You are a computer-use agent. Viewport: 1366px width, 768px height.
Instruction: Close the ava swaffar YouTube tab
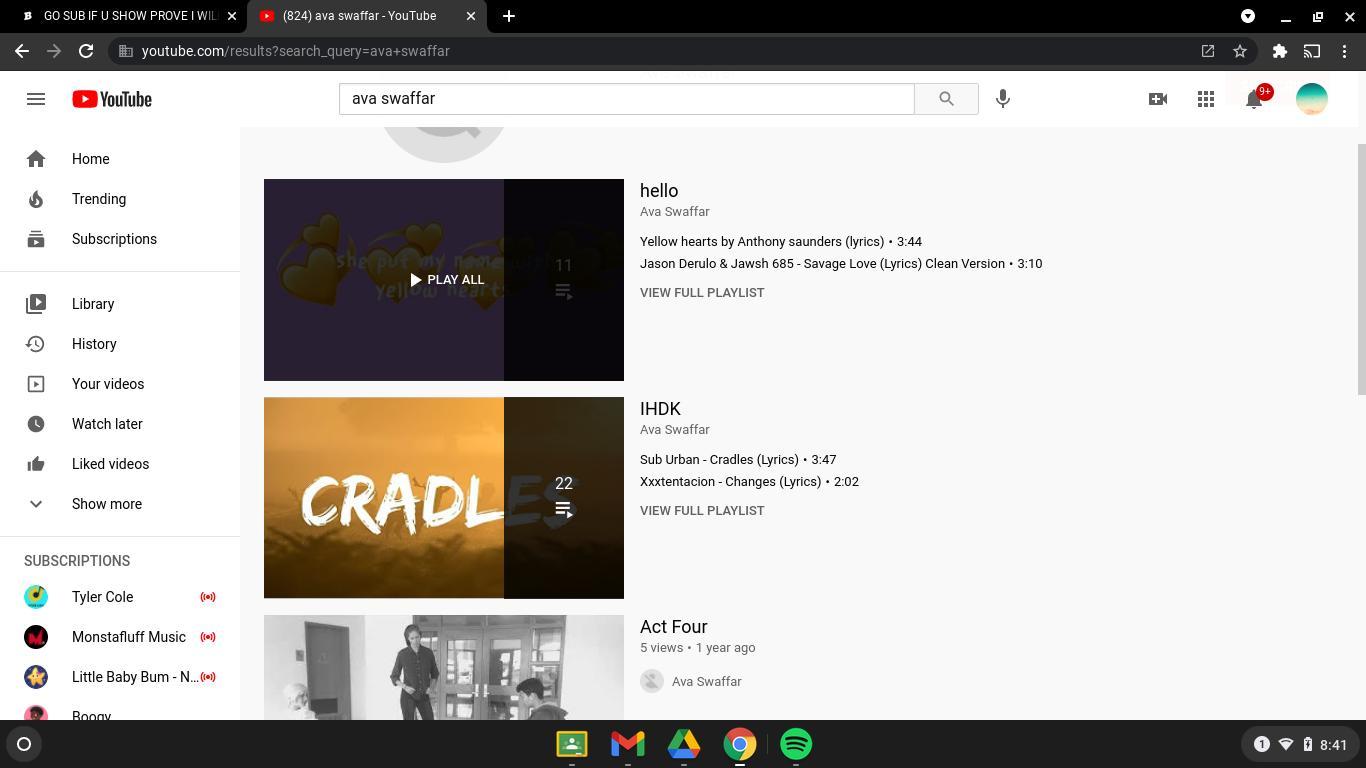coord(471,16)
